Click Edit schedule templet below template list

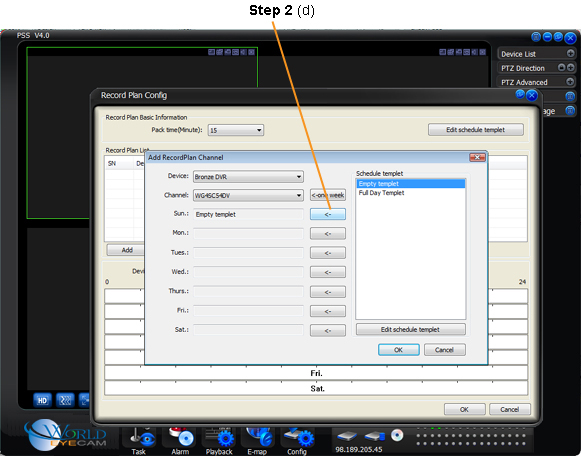click(x=411, y=329)
